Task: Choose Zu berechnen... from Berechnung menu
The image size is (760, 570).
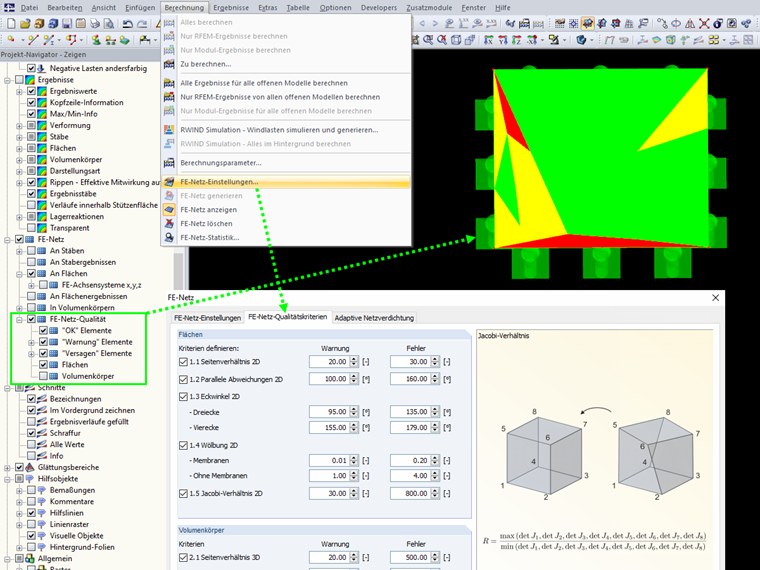Action: click(x=285, y=64)
